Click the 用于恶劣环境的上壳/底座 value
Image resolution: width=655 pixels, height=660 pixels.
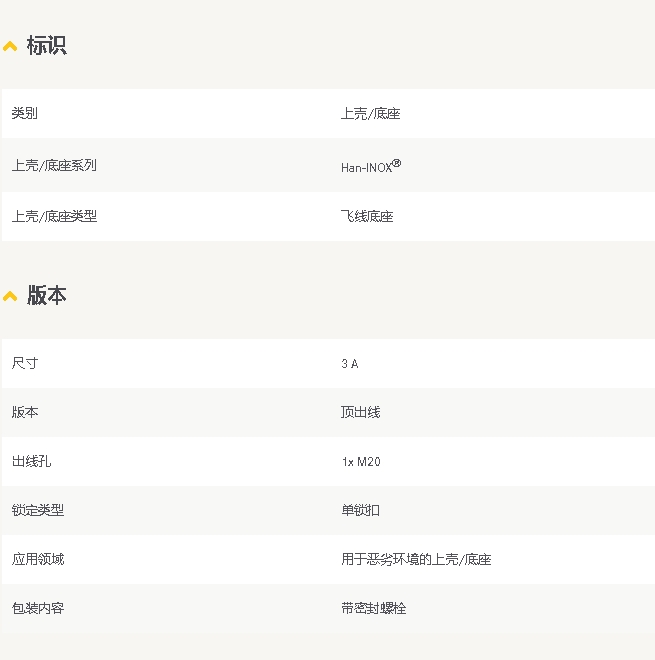[416, 559]
